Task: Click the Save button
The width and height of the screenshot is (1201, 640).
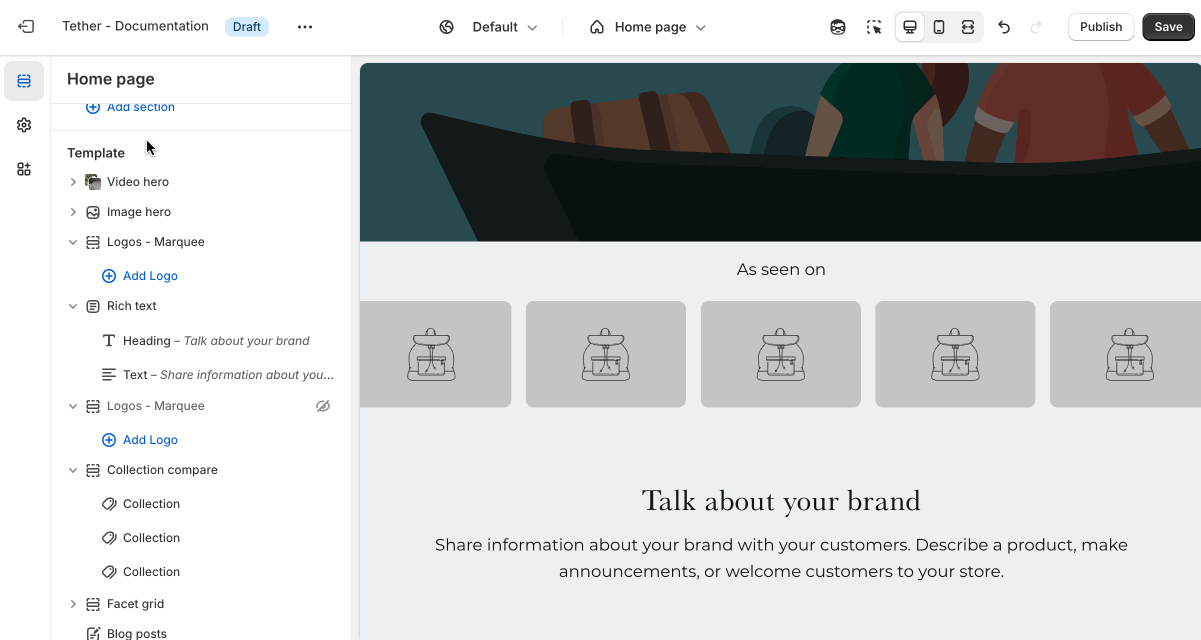Action: click(1168, 27)
